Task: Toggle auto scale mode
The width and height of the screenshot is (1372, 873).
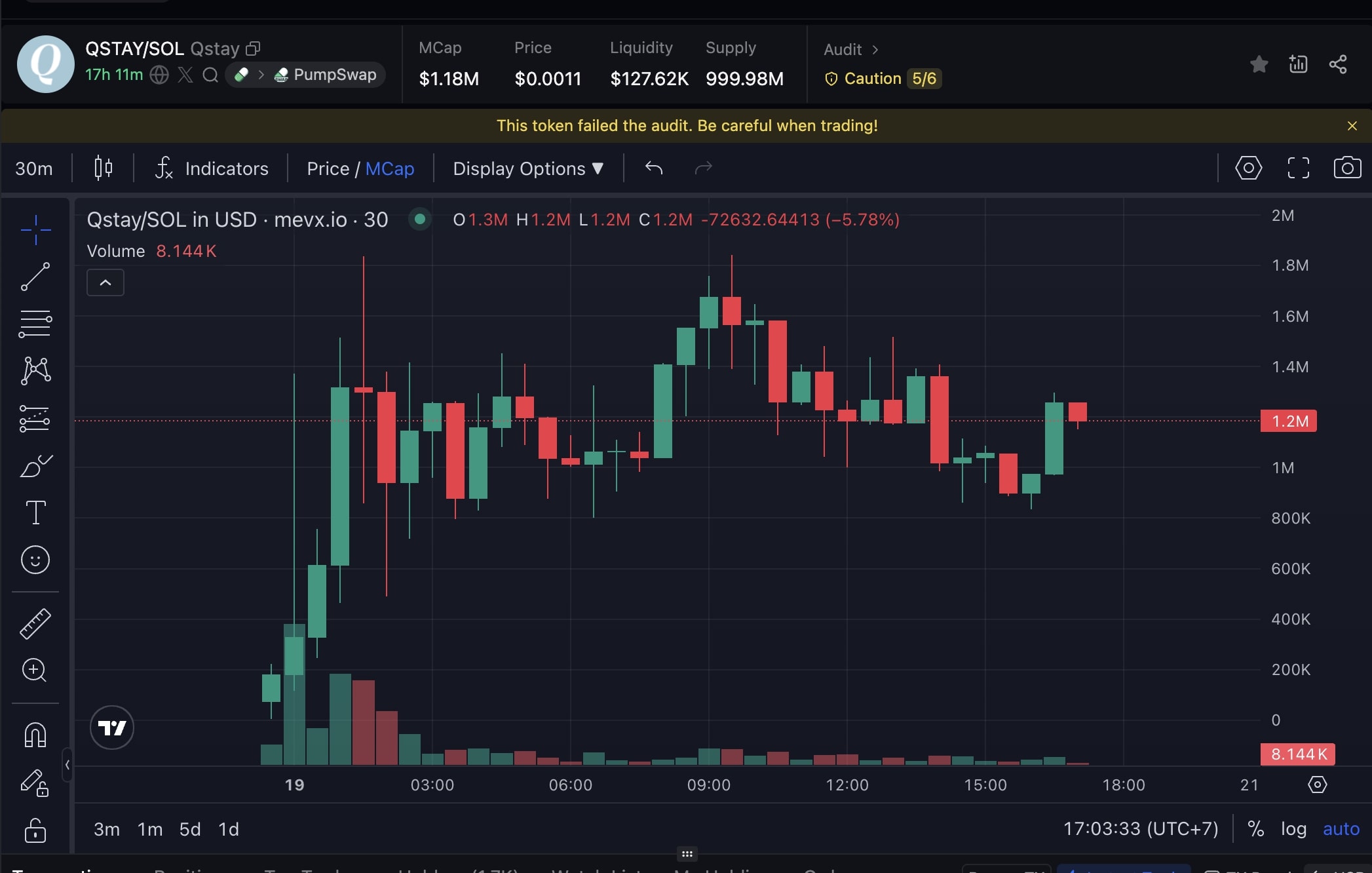Action: coord(1341,829)
